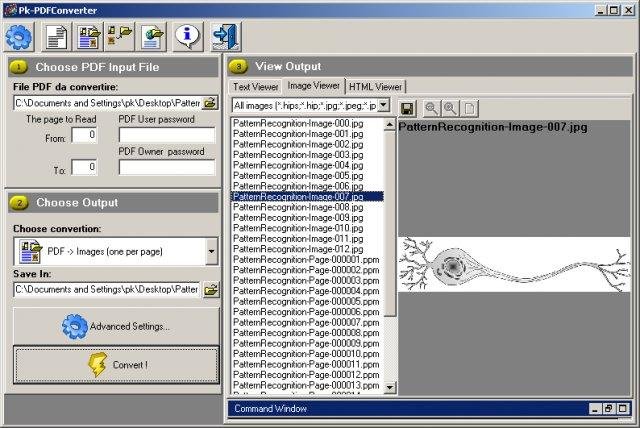Click the PDF to HTML globe toolbar icon
Screen dimensions: 640x428
152,37
